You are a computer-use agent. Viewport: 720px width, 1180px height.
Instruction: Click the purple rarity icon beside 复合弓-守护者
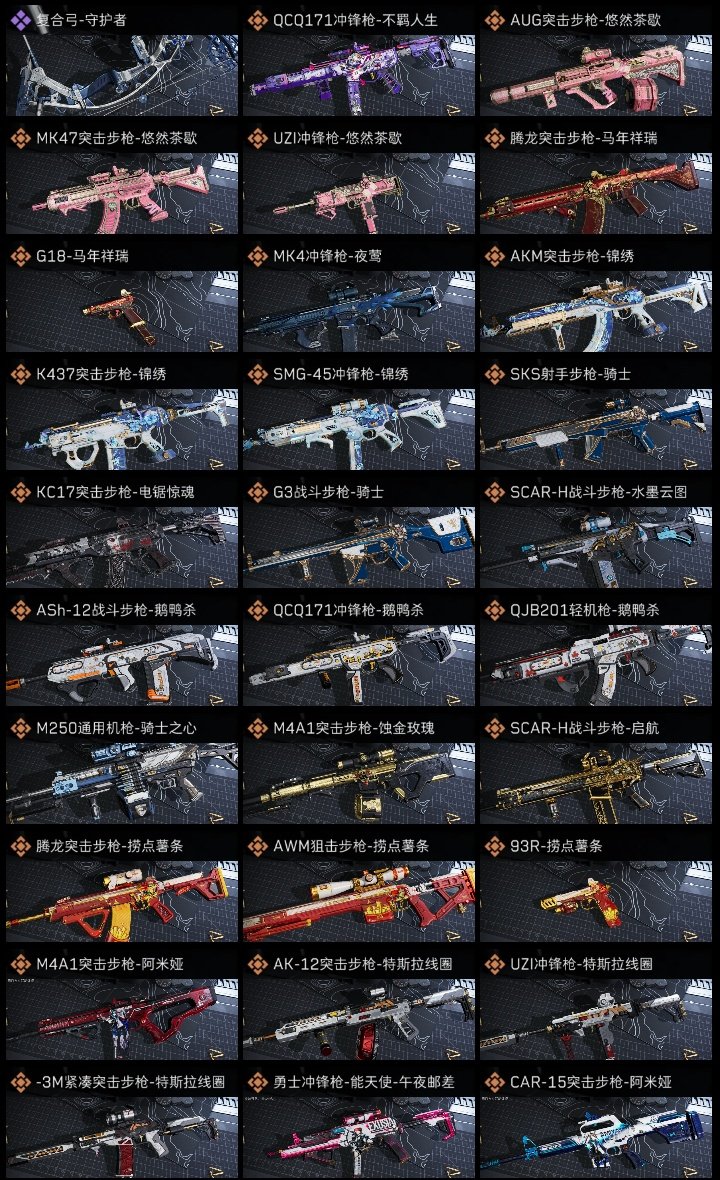point(20,20)
